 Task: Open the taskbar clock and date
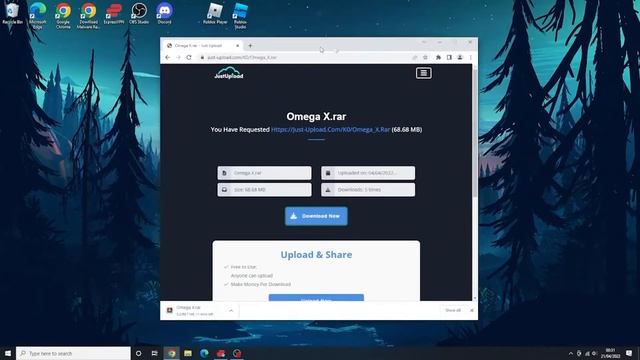(611, 353)
